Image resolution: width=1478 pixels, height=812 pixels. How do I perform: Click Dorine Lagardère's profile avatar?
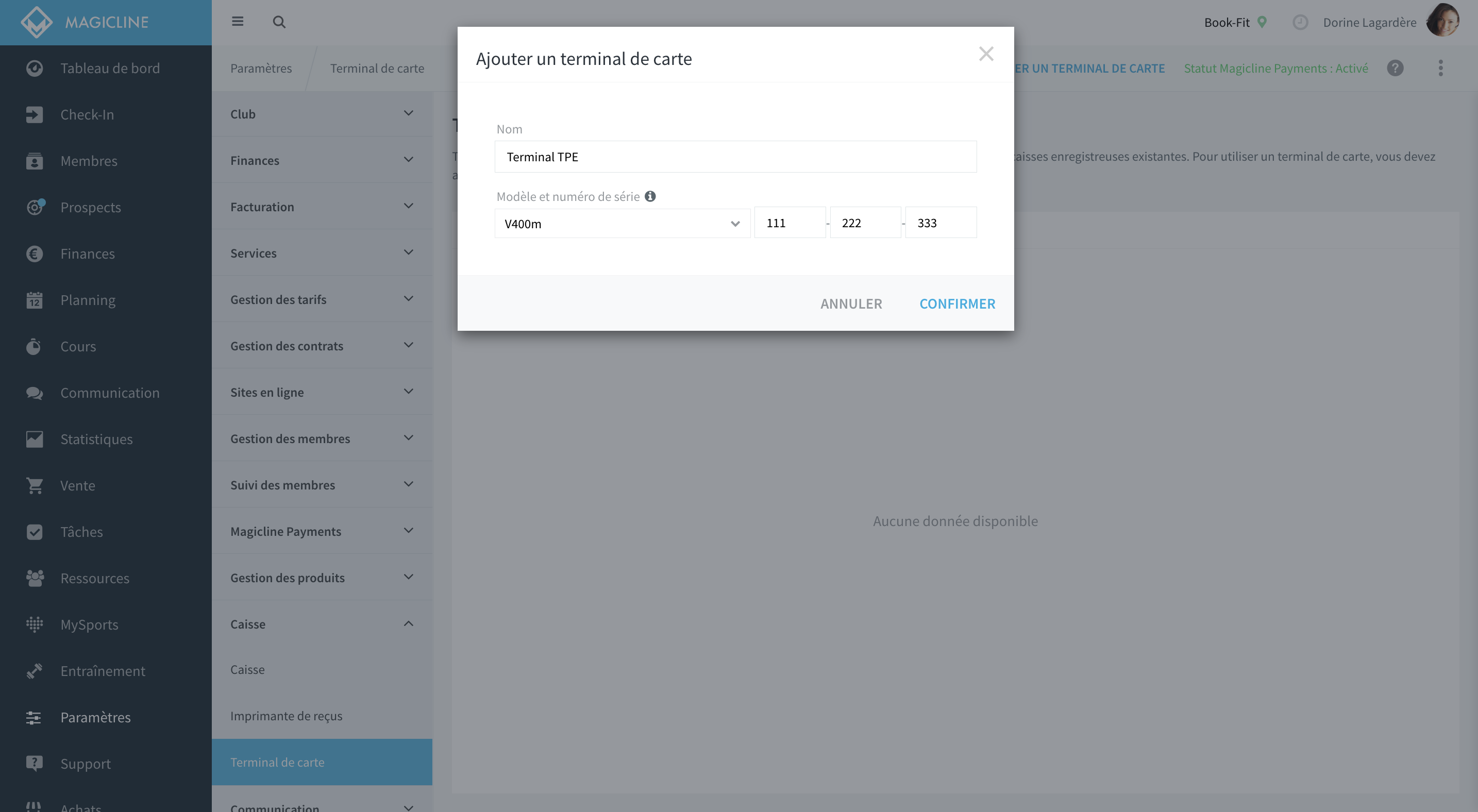(x=1442, y=21)
